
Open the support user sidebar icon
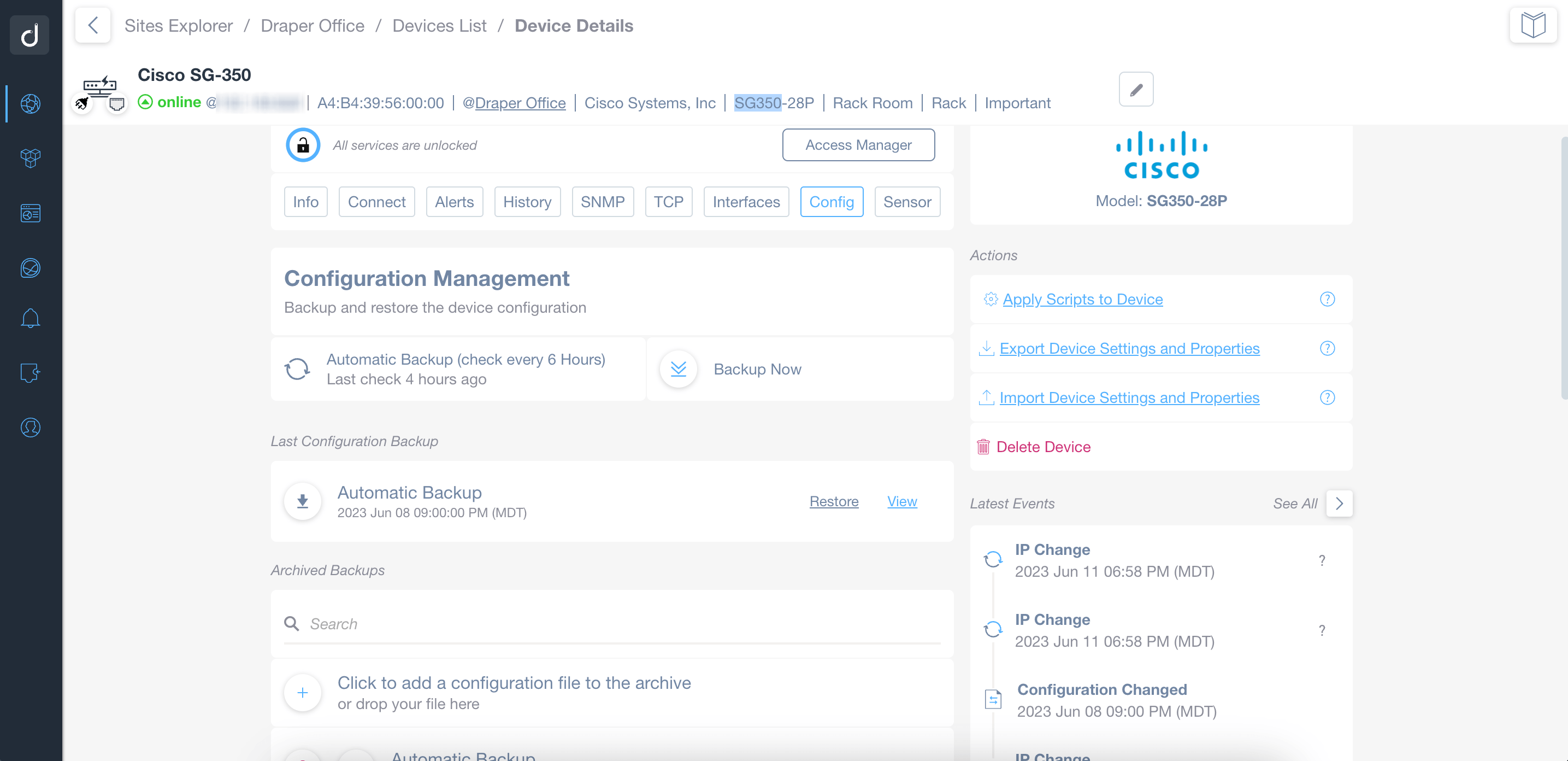pyautogui.click(x=31, y=427)
